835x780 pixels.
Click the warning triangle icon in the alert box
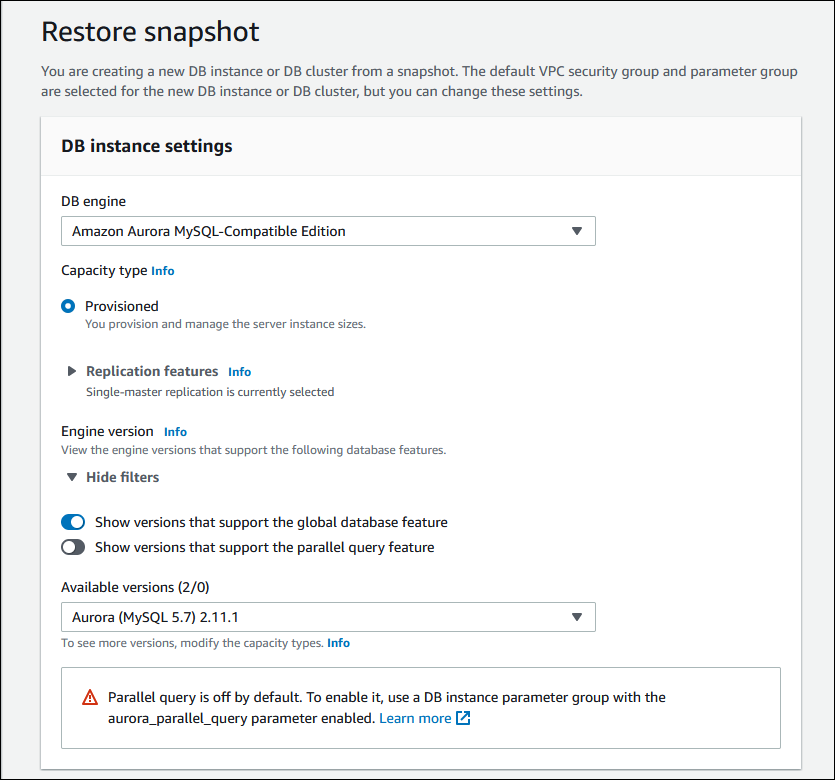(x=92, y=698)
